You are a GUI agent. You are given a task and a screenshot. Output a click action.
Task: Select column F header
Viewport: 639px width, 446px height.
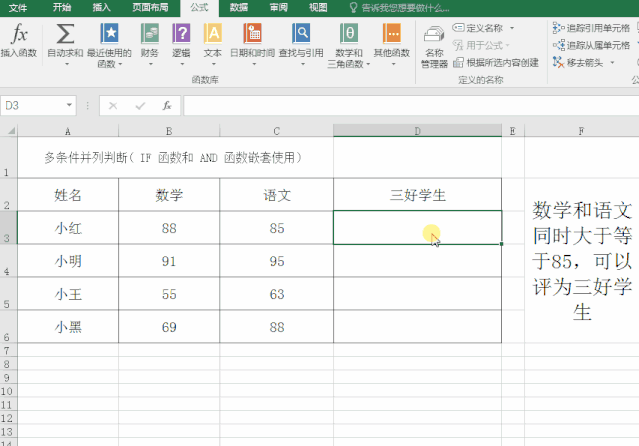coord(581,131)
